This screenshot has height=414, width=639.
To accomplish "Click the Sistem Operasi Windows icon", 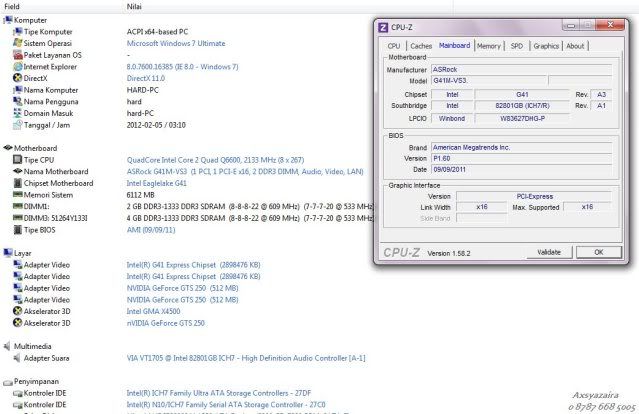I will [18, 43].
